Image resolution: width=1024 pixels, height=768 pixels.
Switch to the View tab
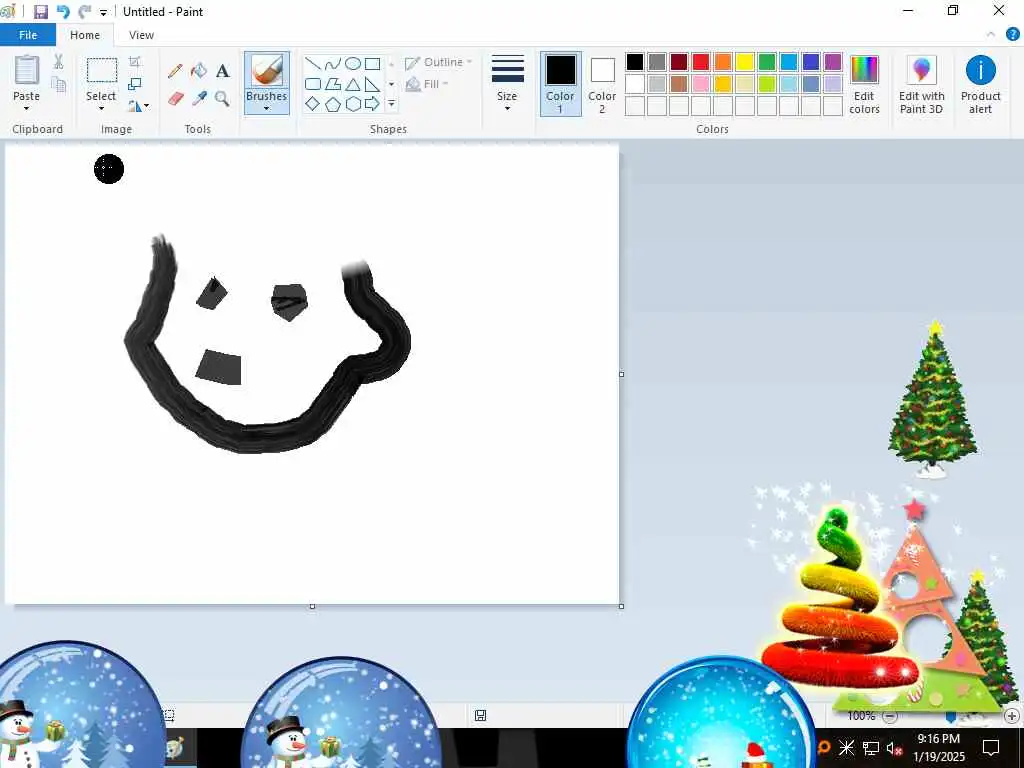pos(141,35)
